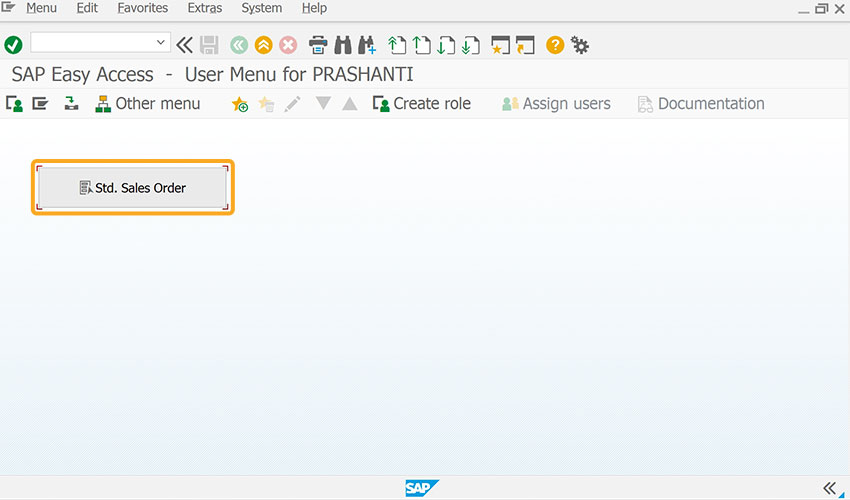Click the SAP Menu icon
The width and height of the screenshot is (850, 500).
click(40, 104)
